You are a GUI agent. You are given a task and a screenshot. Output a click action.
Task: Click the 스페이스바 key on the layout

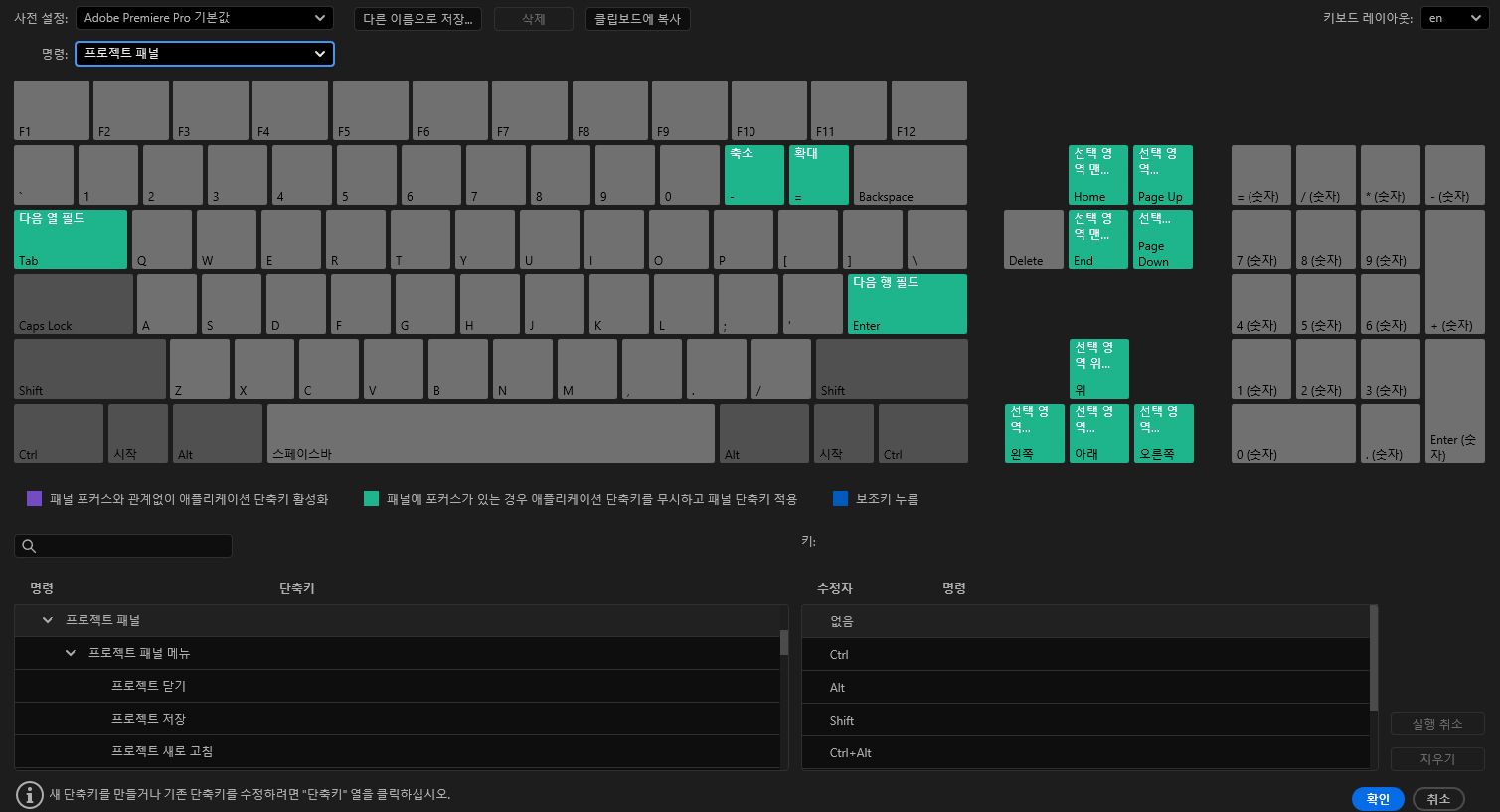tap(490, 432)
